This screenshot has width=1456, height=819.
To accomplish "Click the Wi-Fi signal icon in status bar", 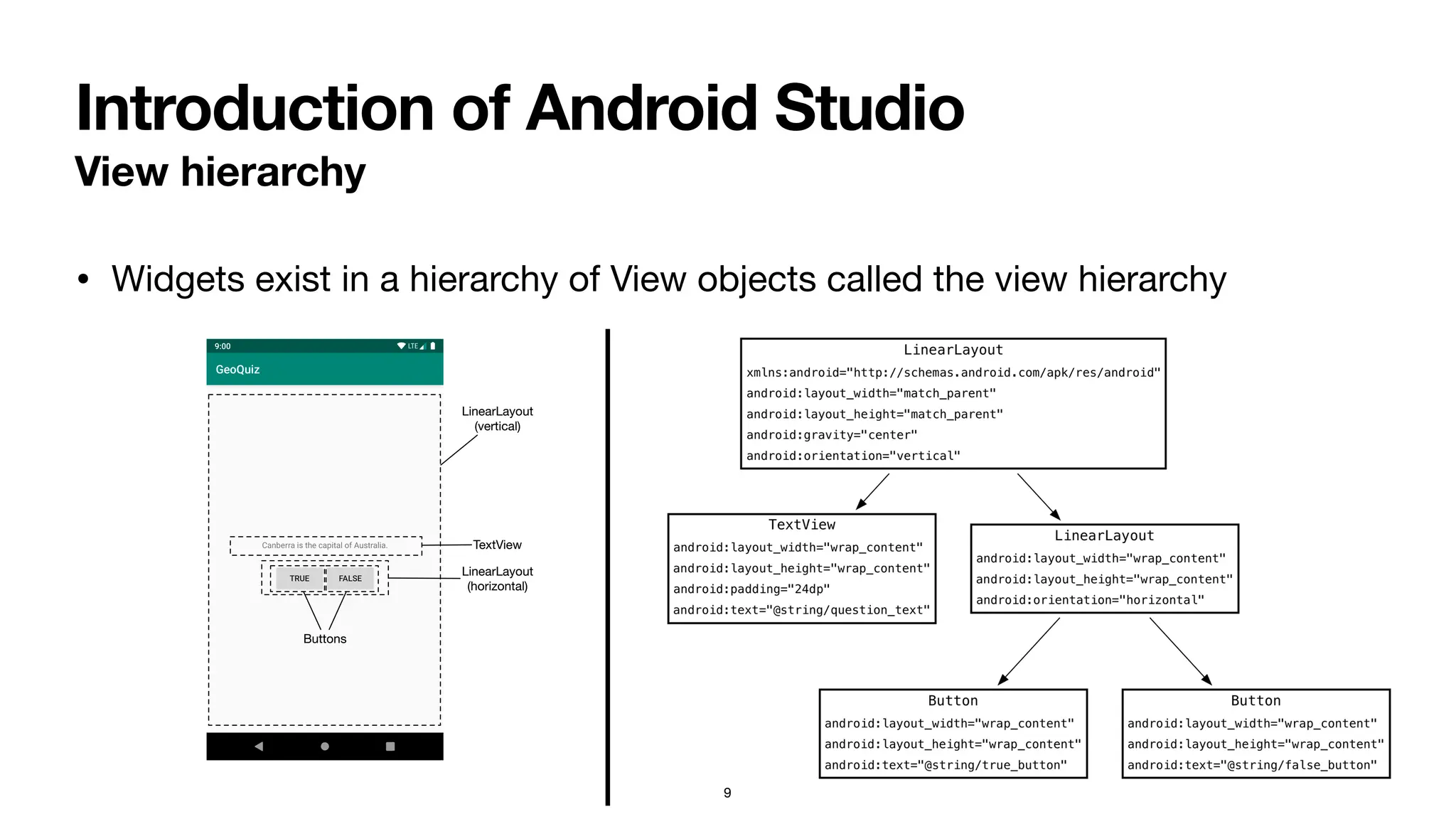I will [x=402, y=346].
